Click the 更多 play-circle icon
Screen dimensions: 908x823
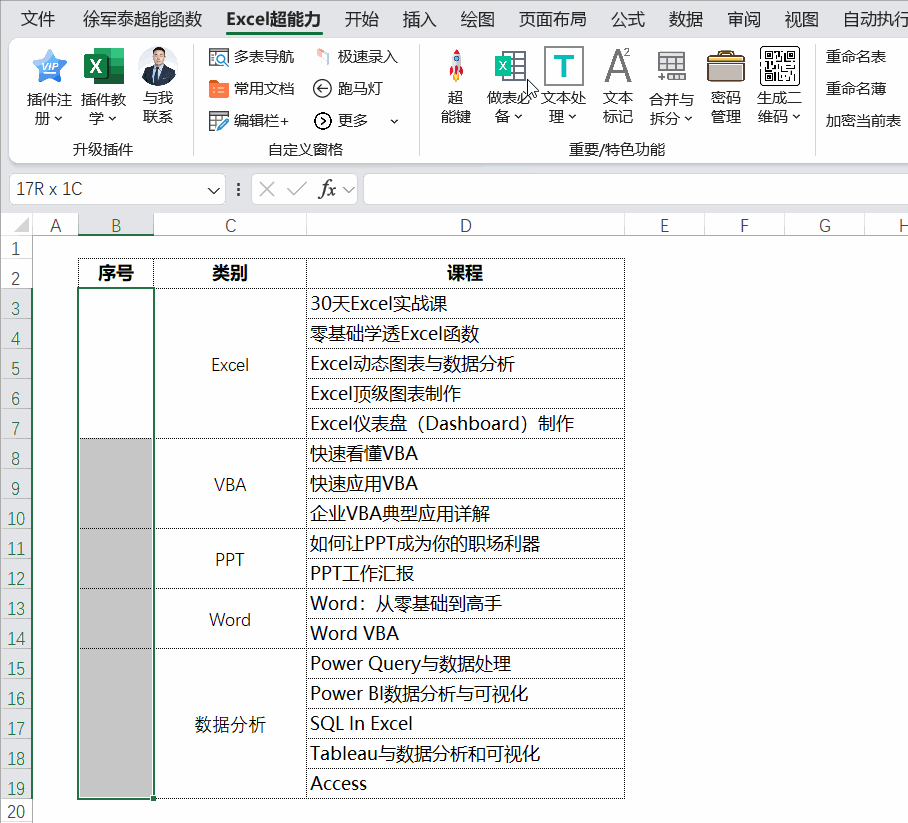[323, 120]
